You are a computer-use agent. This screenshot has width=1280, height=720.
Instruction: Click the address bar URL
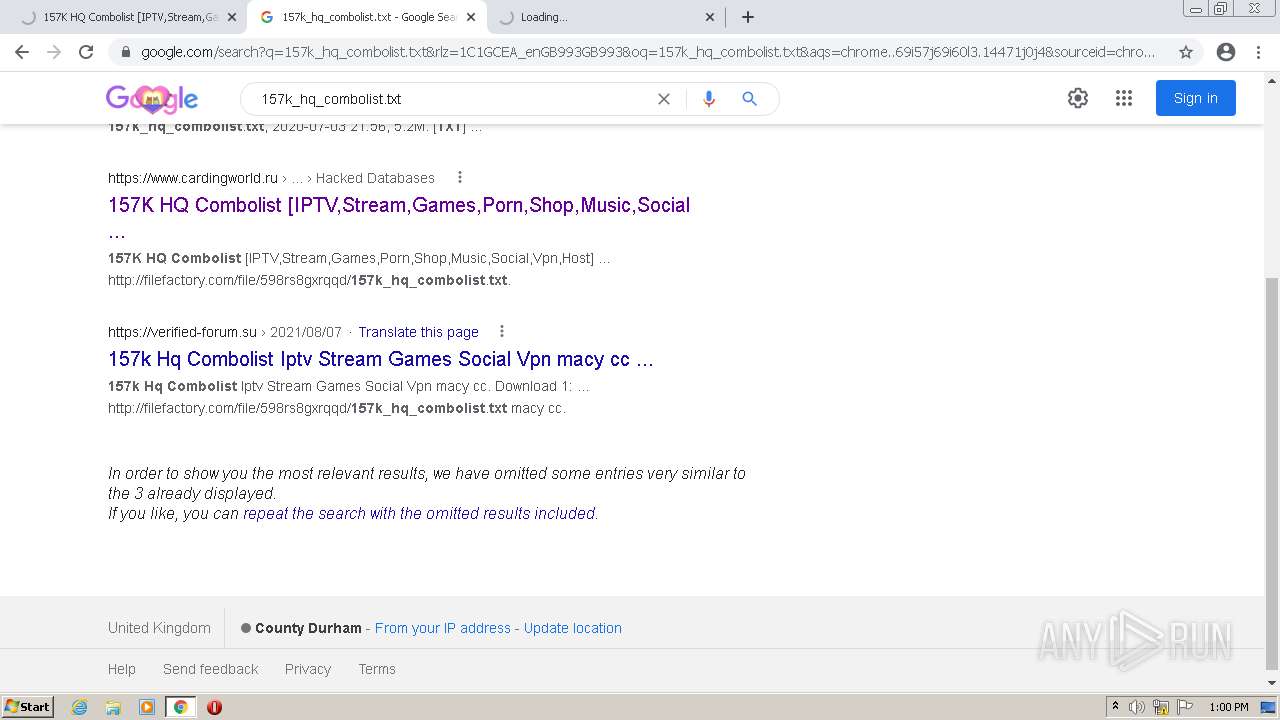(648, 52)
